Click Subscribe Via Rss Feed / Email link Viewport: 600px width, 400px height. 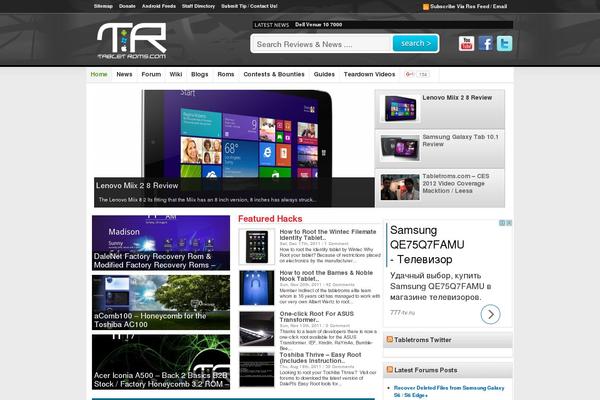pyautogui.click(x=468, y=7)
